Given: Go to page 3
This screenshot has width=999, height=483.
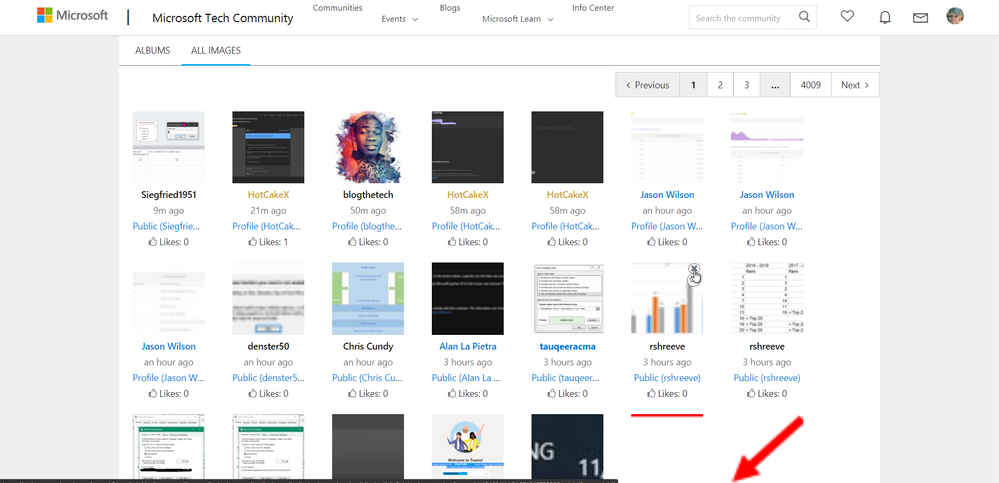Looking at the screenshot, I should [x=747, y=85].
